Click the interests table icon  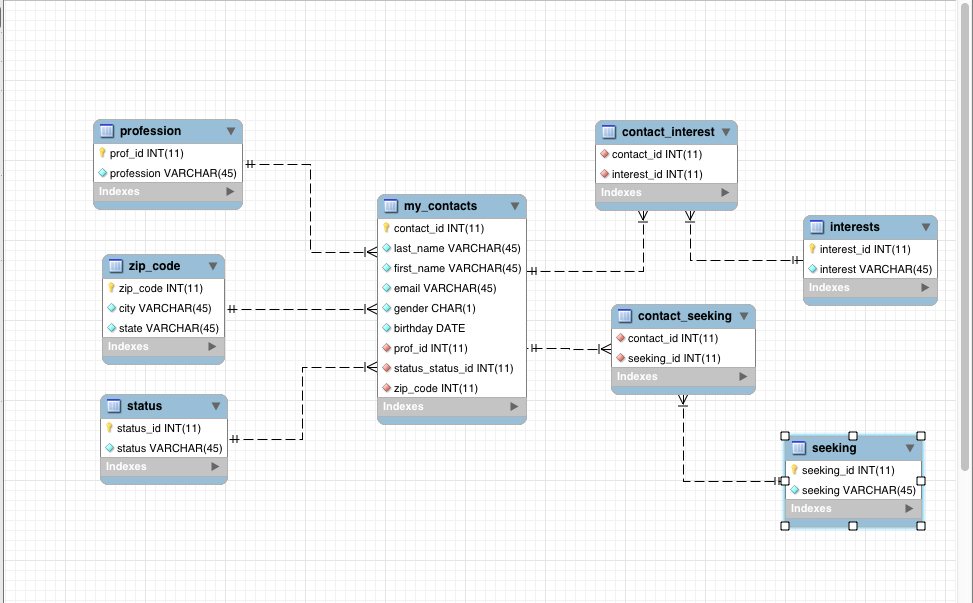pos(817,227)
